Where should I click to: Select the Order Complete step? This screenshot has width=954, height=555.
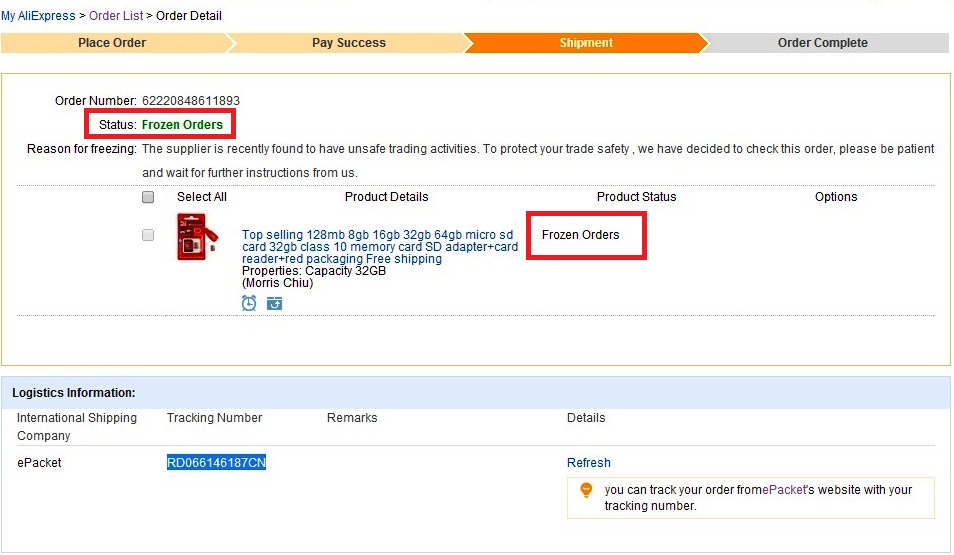(822, 43)
